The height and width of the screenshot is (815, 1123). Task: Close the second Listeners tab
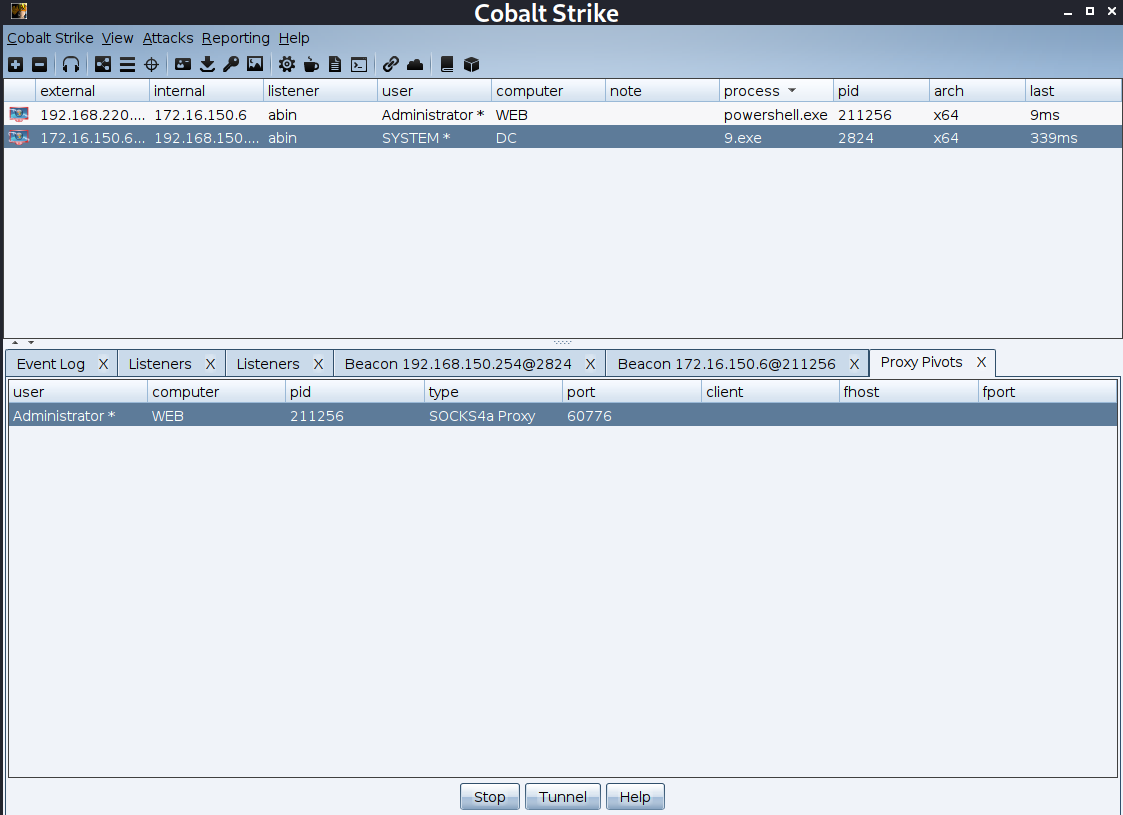(319, 364)
